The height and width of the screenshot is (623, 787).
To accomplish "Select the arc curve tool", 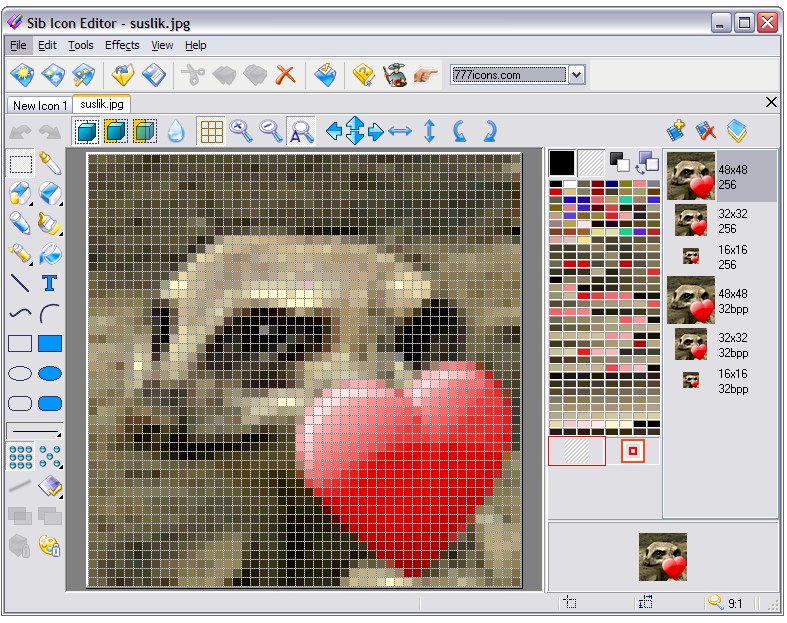I will click(x=50, y=313).
